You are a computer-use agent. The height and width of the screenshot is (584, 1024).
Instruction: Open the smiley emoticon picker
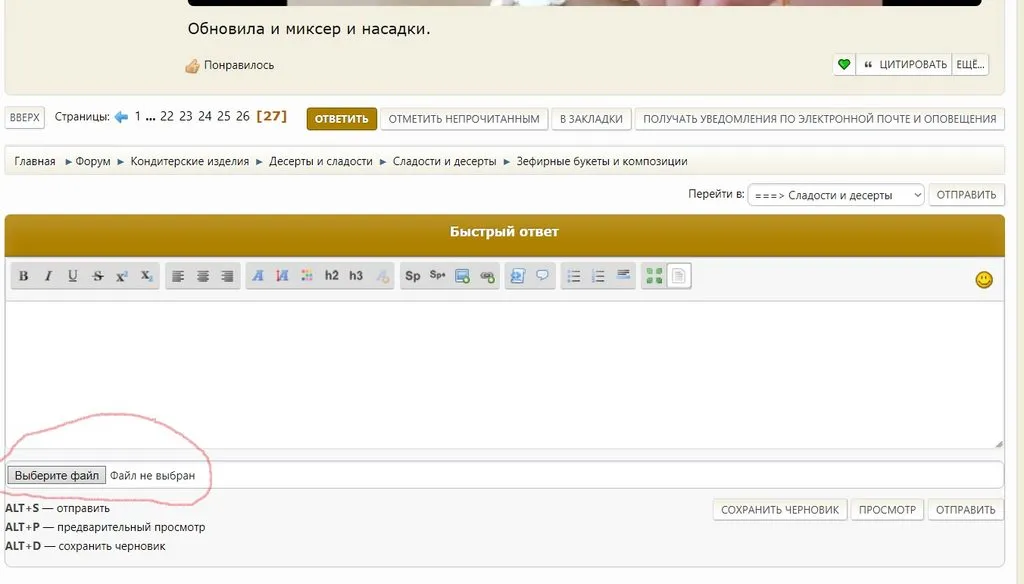coord(984,280)
